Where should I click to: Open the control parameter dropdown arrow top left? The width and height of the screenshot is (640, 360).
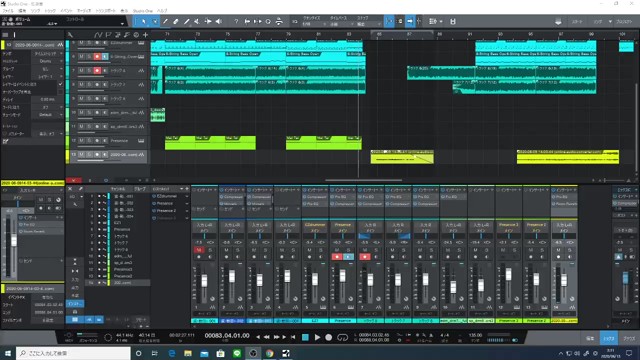coord(122,24)
